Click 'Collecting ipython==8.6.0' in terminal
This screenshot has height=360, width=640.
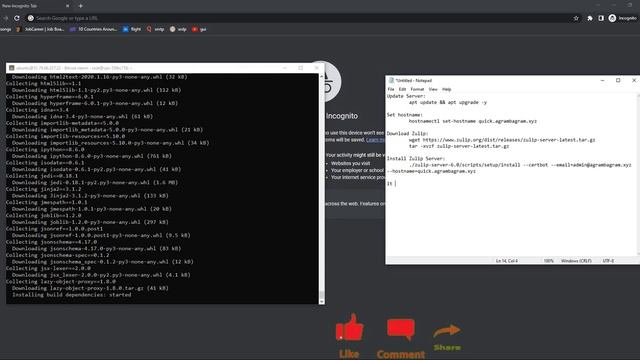click(45, 149)
